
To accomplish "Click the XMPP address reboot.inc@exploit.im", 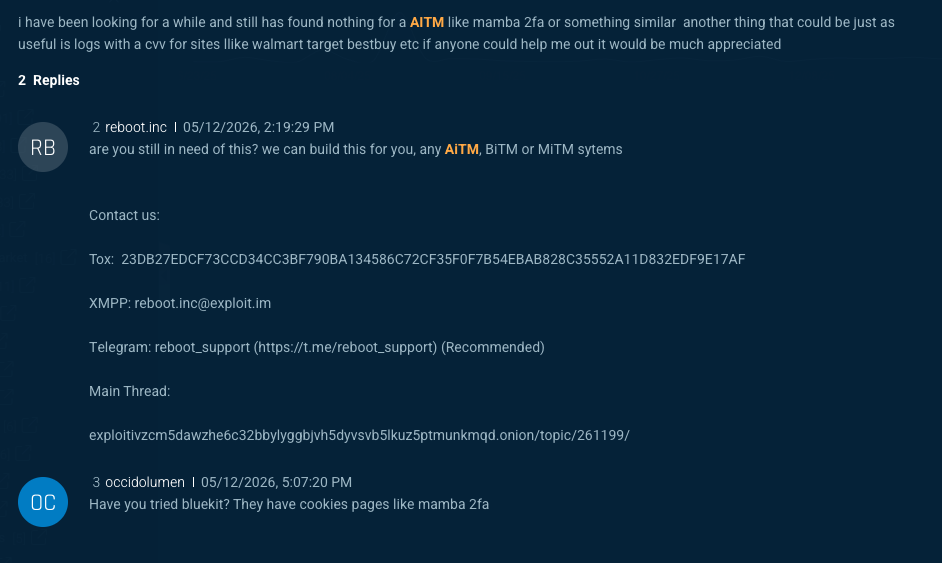I will pyautogui.click(x=202, y=303).
